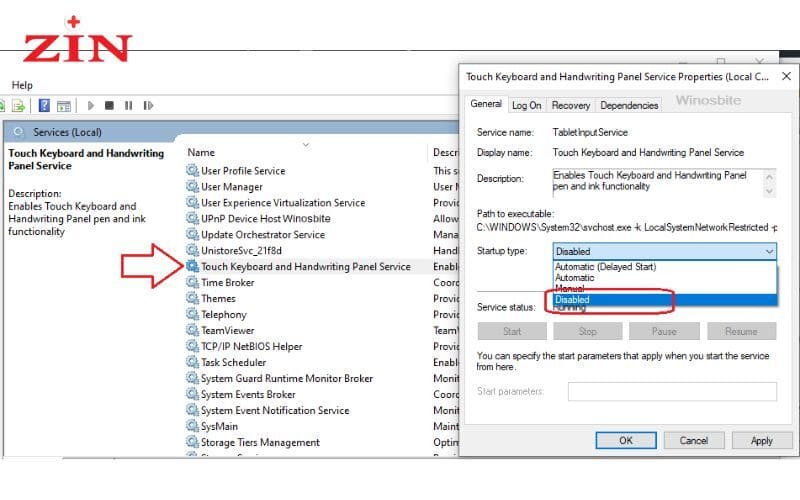Screen dimensions: 800x500
Task: Click the gear icon beside Update Orchestrator Service
Action: tap(192, 235)
